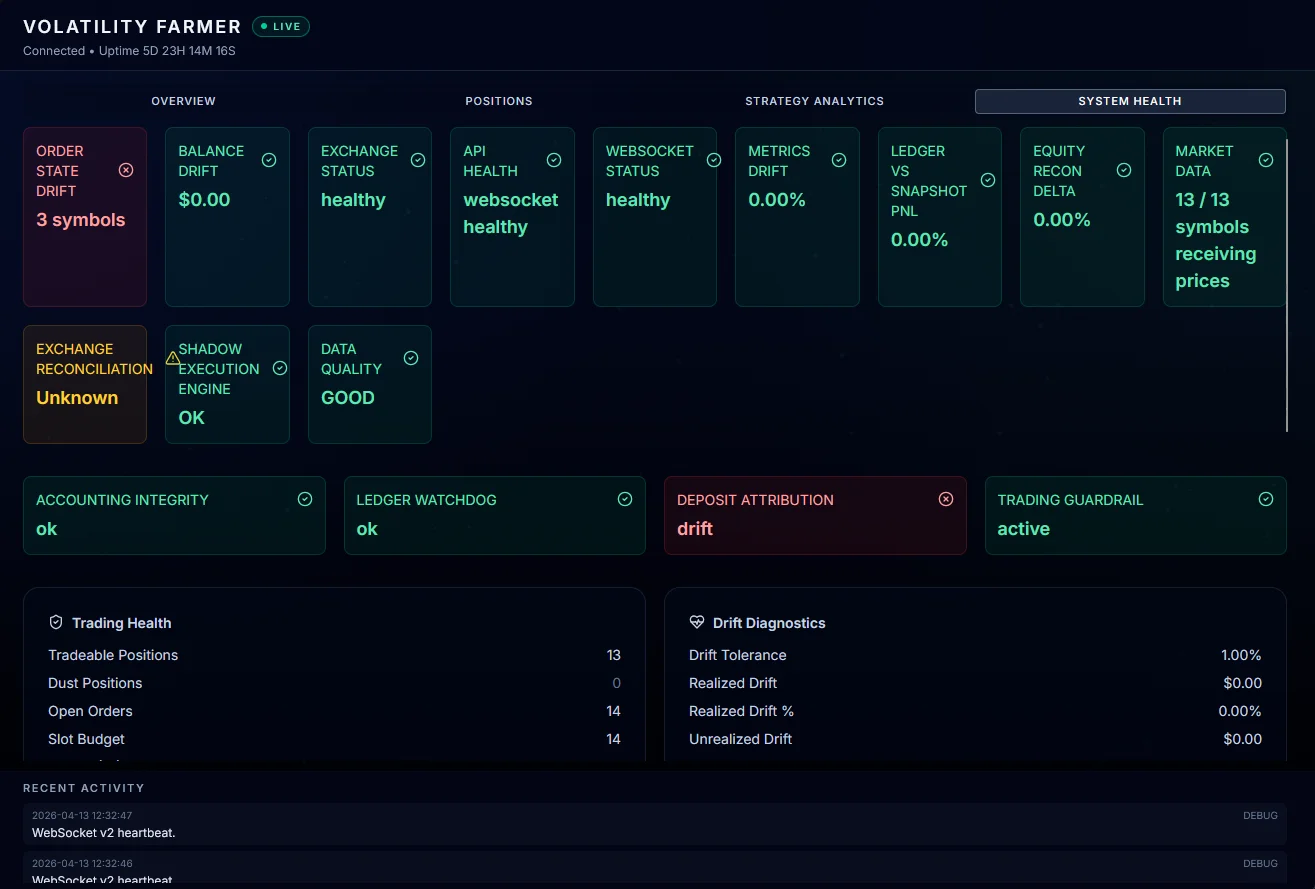Image resolution: width=1315 pixels, height=889 pixels.
Task: Click the check icon on Market Data card
Action: coord(1266,160)
